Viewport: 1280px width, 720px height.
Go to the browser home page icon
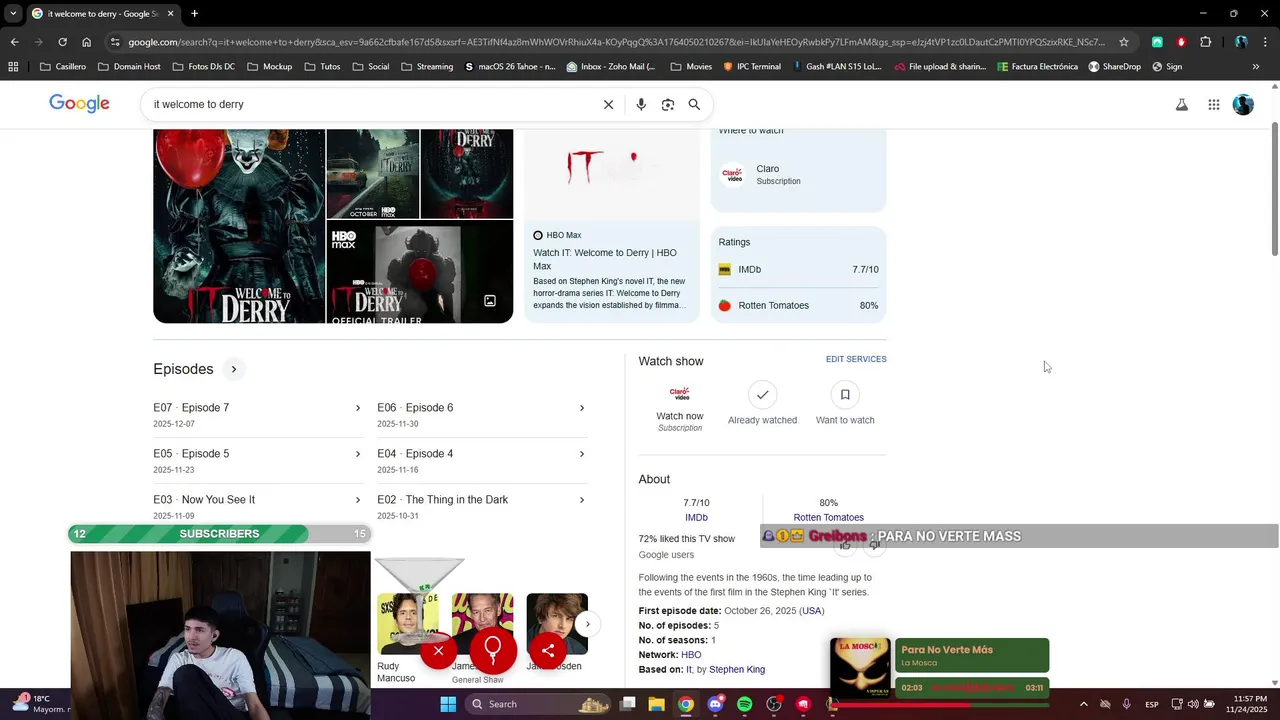point(87,42)
